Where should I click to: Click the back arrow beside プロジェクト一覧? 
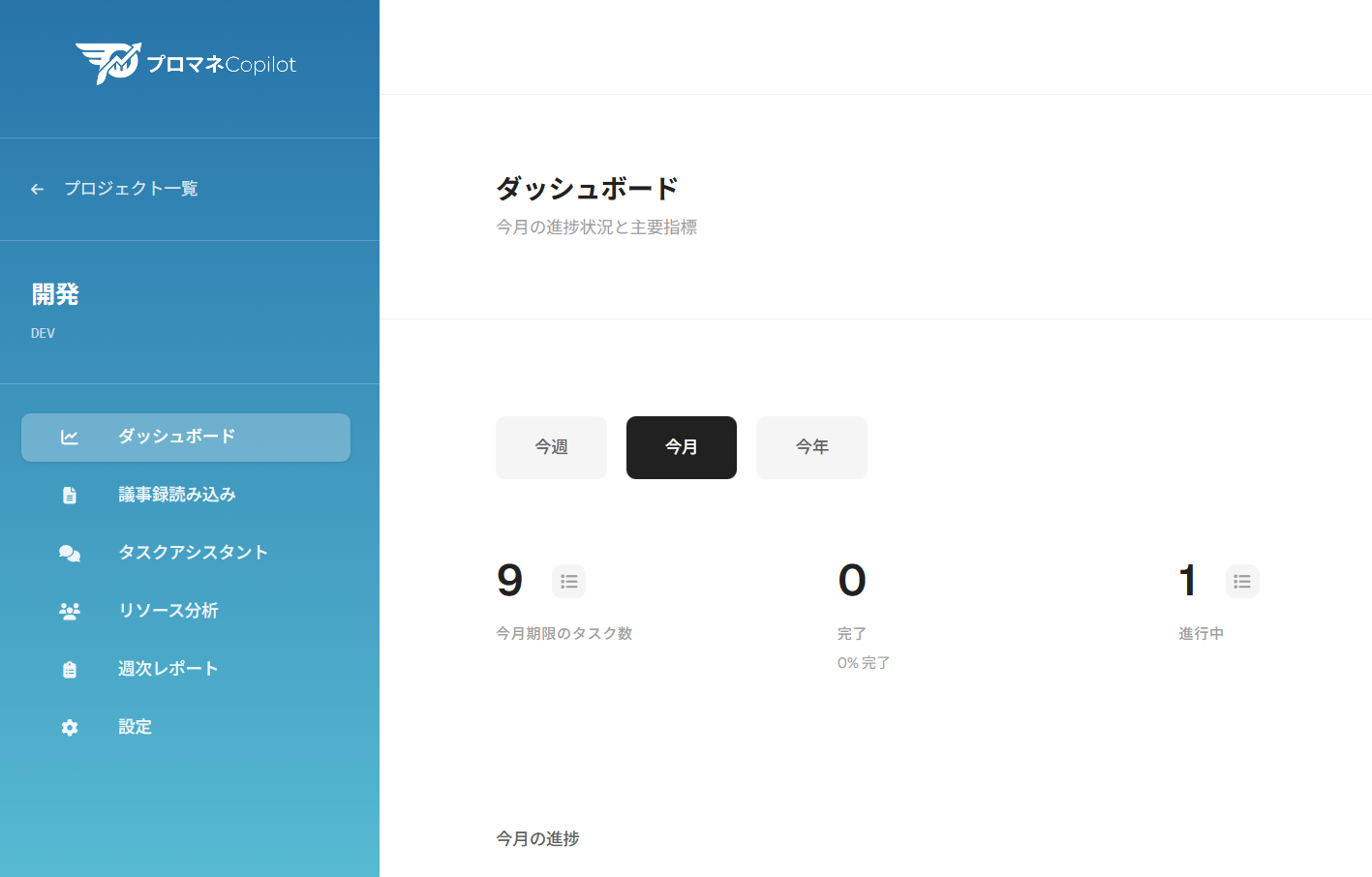[38, 190]
